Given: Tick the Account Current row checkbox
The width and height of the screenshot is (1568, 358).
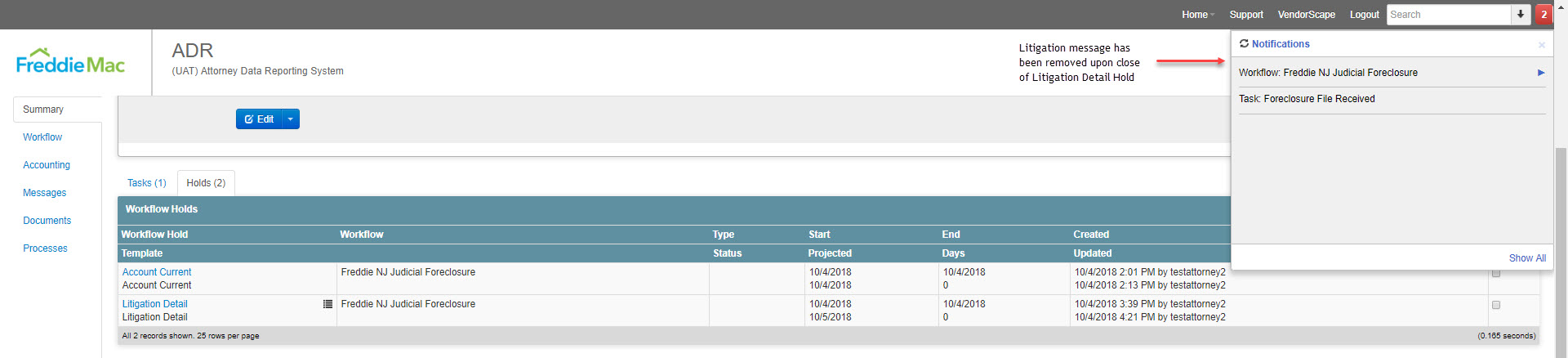Looking at the screenshot, I should tap(1496, 274).
